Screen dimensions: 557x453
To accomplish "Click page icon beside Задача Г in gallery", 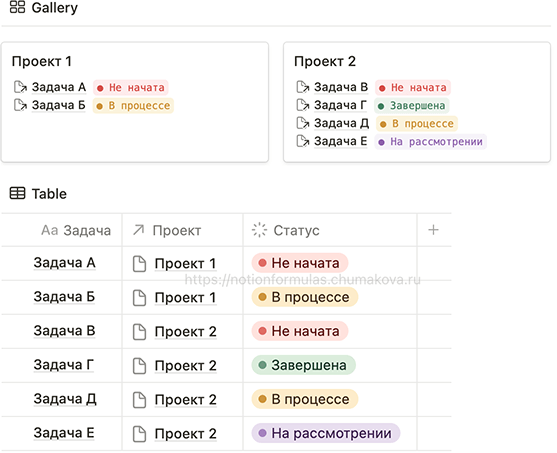I will tap(303, 105).
